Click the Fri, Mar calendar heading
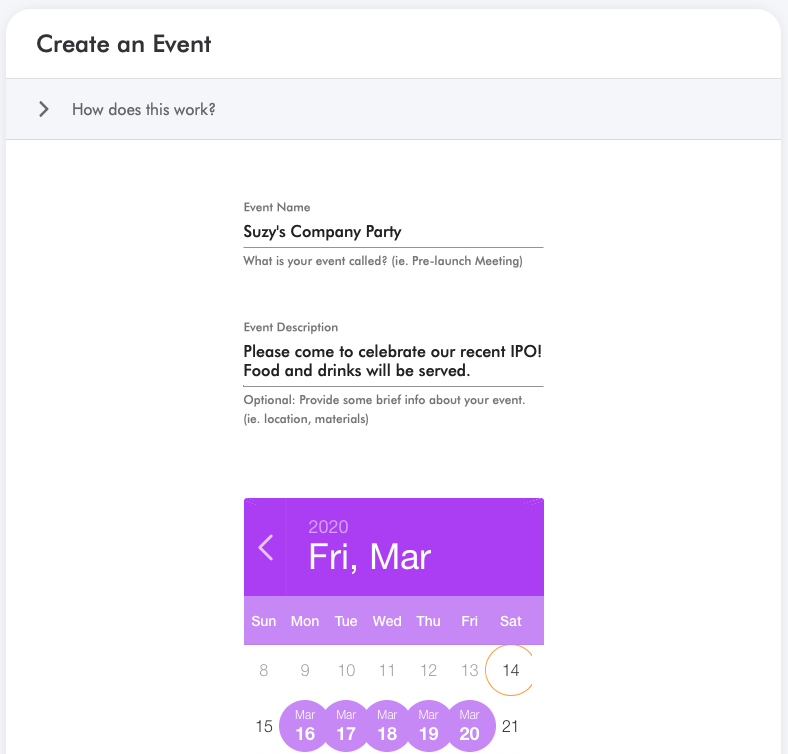This screenshot has height=754, width=788. pyautogui.click(x=370, y=557)
